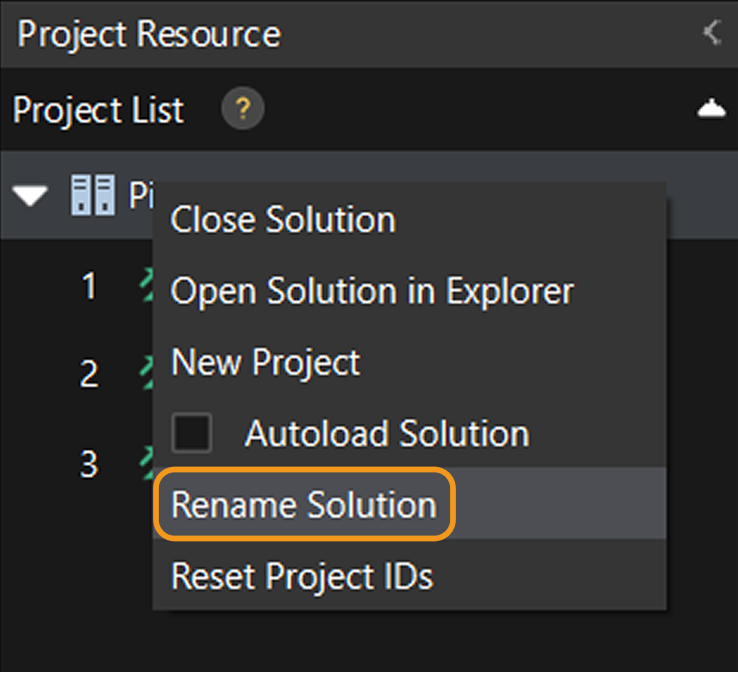
Task: Click Rename Solution in the menu
Action: (304, 505)
